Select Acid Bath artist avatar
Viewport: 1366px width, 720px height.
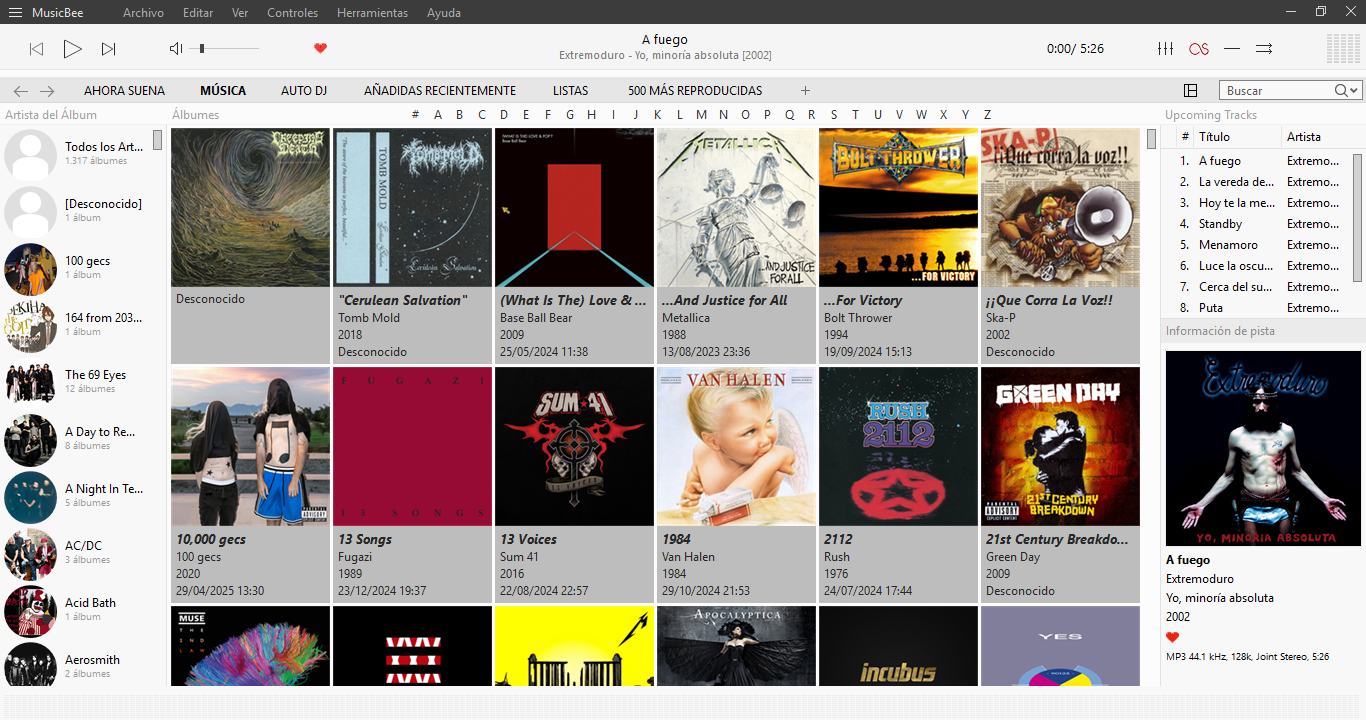[30, 611]
